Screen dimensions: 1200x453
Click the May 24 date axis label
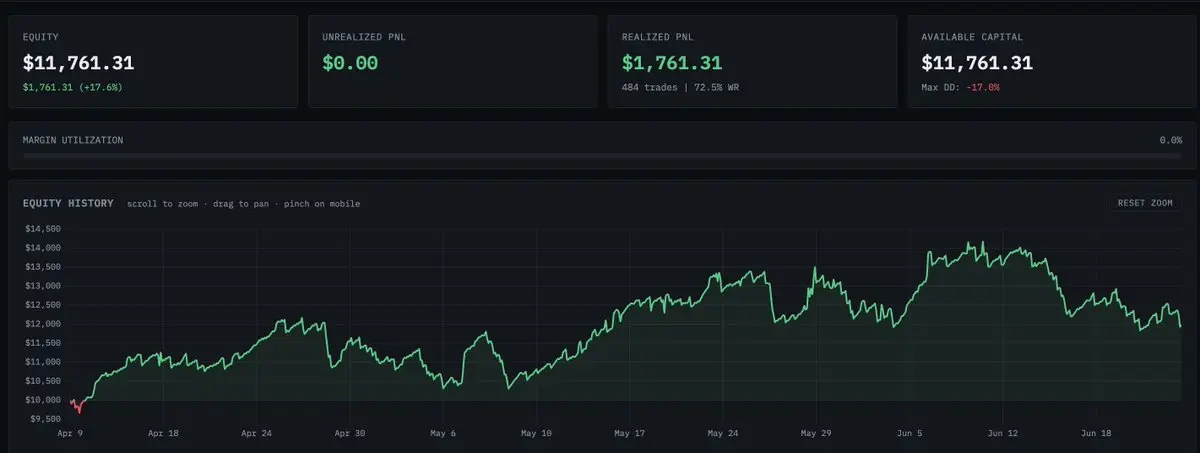(x=722, y=434)
